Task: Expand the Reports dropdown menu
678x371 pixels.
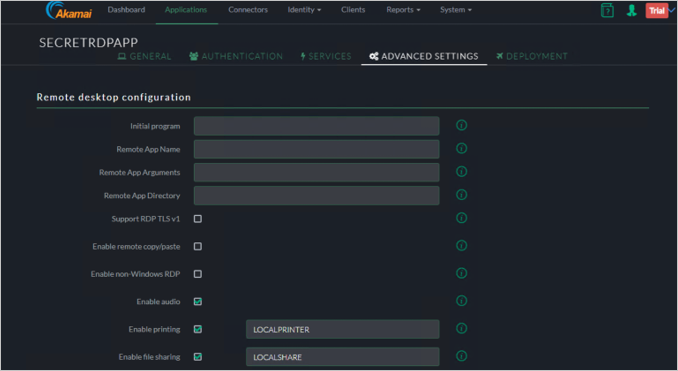Action: tap(403, 10)
